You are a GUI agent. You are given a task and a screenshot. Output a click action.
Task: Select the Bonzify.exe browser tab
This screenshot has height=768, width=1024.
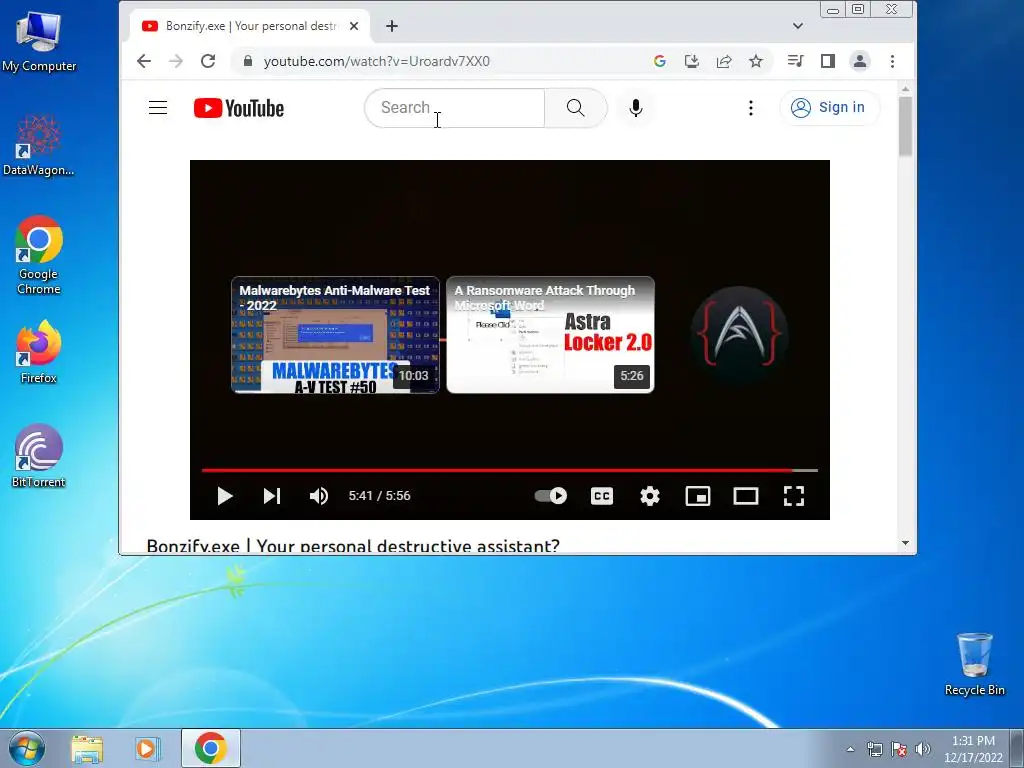[x=248, y=26]
